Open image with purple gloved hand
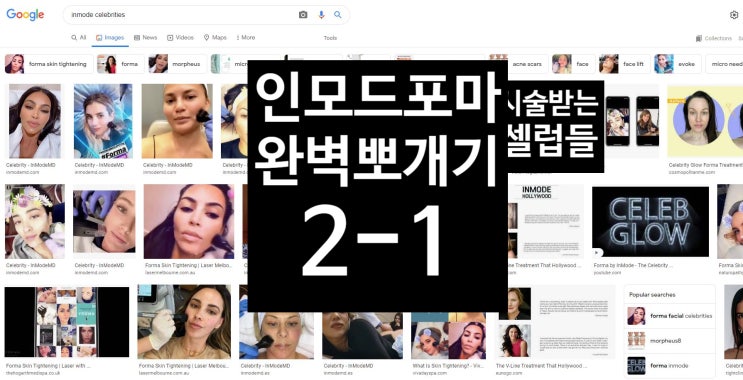Screen dimensions: 743x380 pyautogui.click(x=104, y=221)
